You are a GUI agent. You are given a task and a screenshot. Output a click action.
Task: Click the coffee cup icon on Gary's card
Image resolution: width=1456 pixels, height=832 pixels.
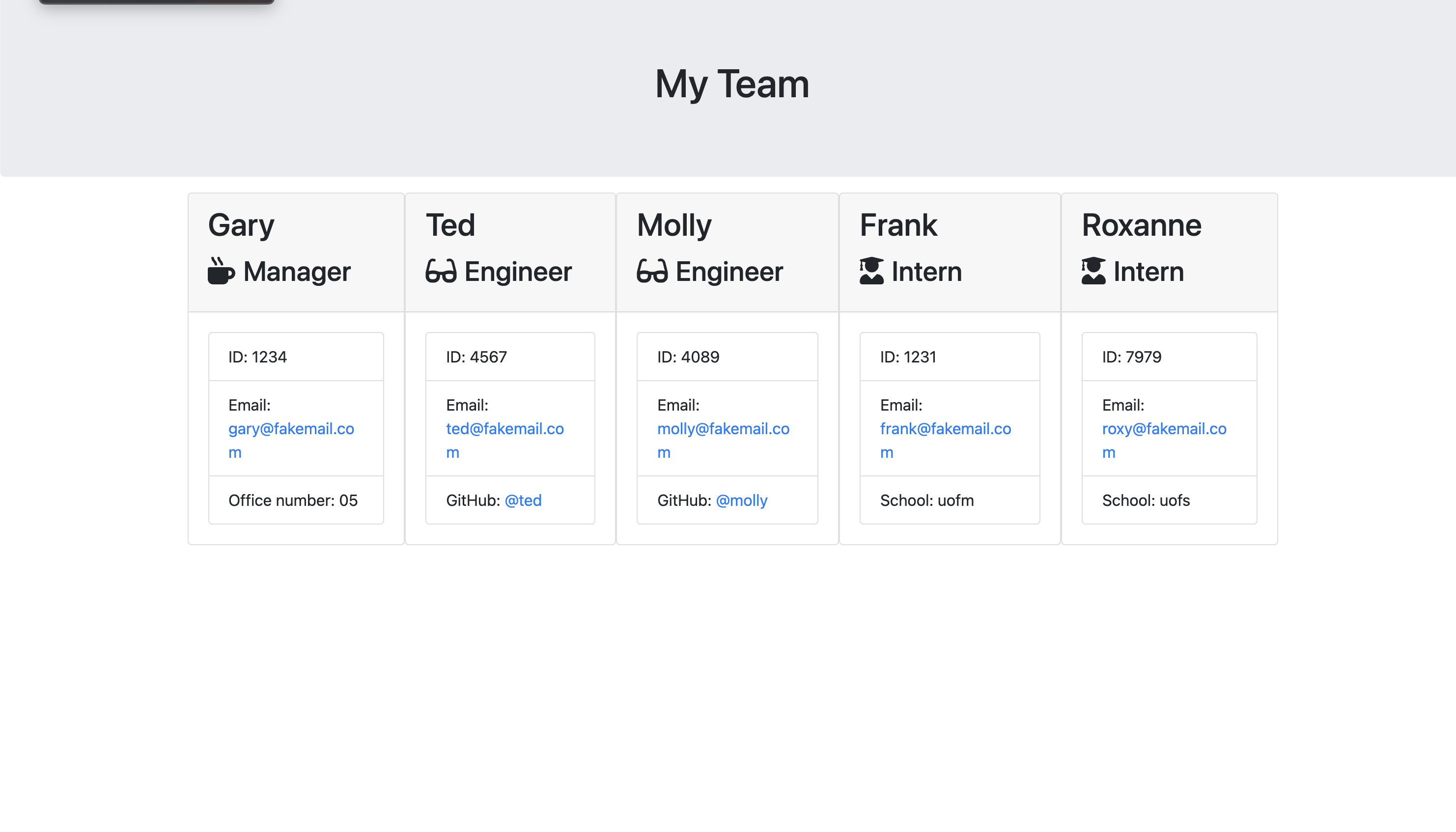221,272
